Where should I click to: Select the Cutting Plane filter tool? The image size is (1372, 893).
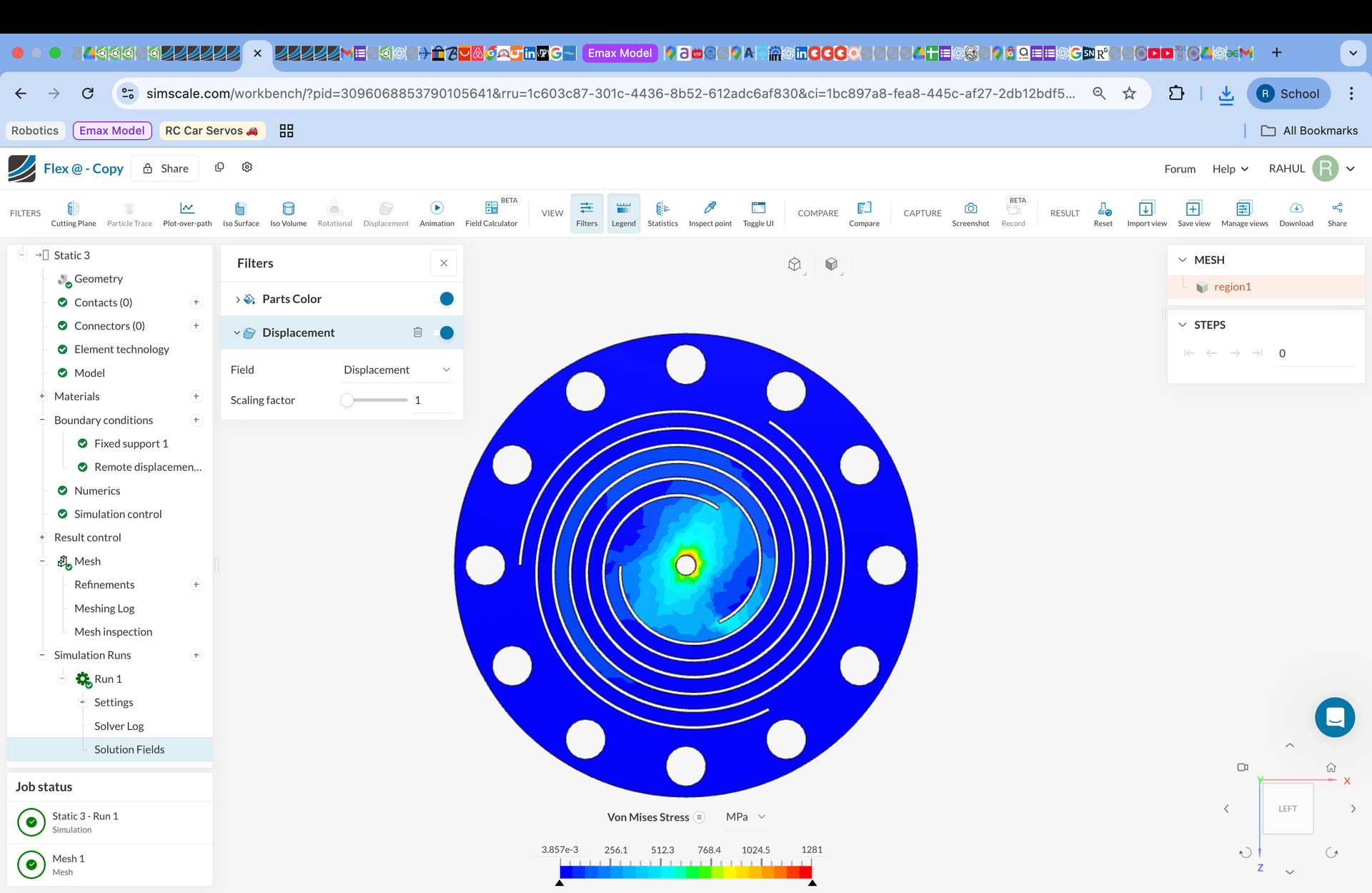(73, 213)
